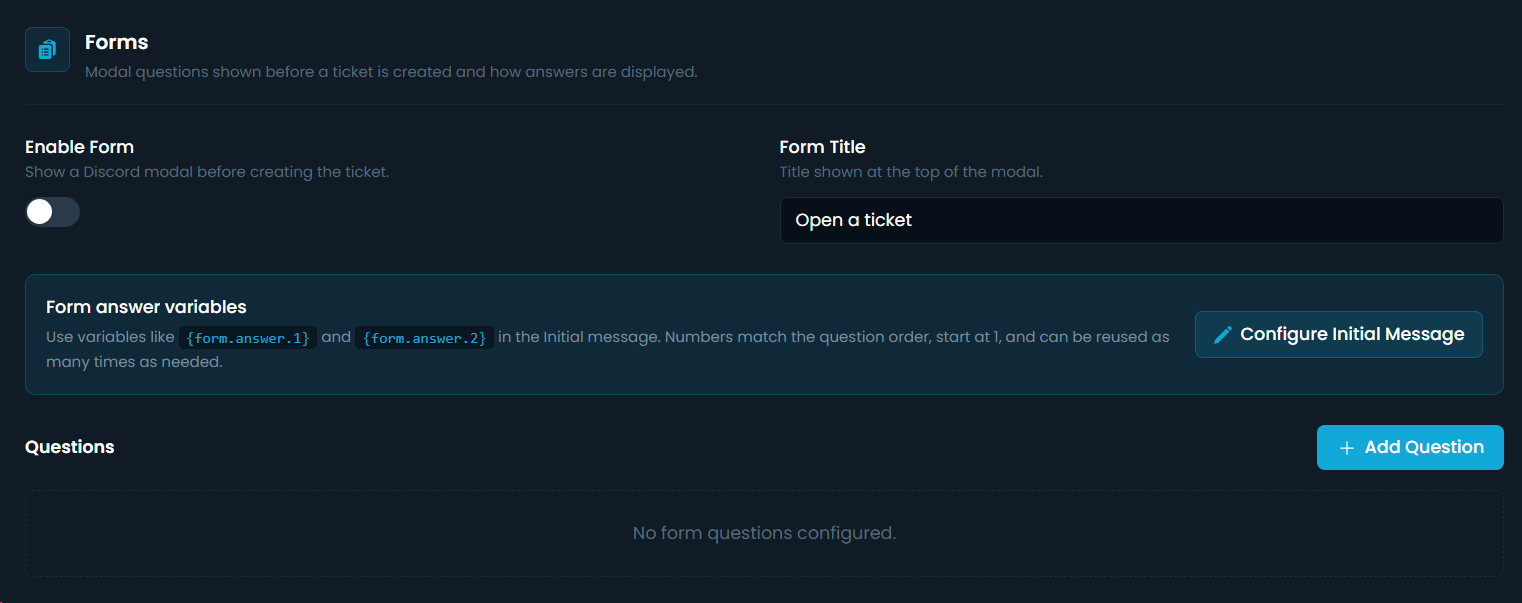Open Configure Initial Message
The width and height of the screenshot is (1522, 603).
(x=1338, y=334)
